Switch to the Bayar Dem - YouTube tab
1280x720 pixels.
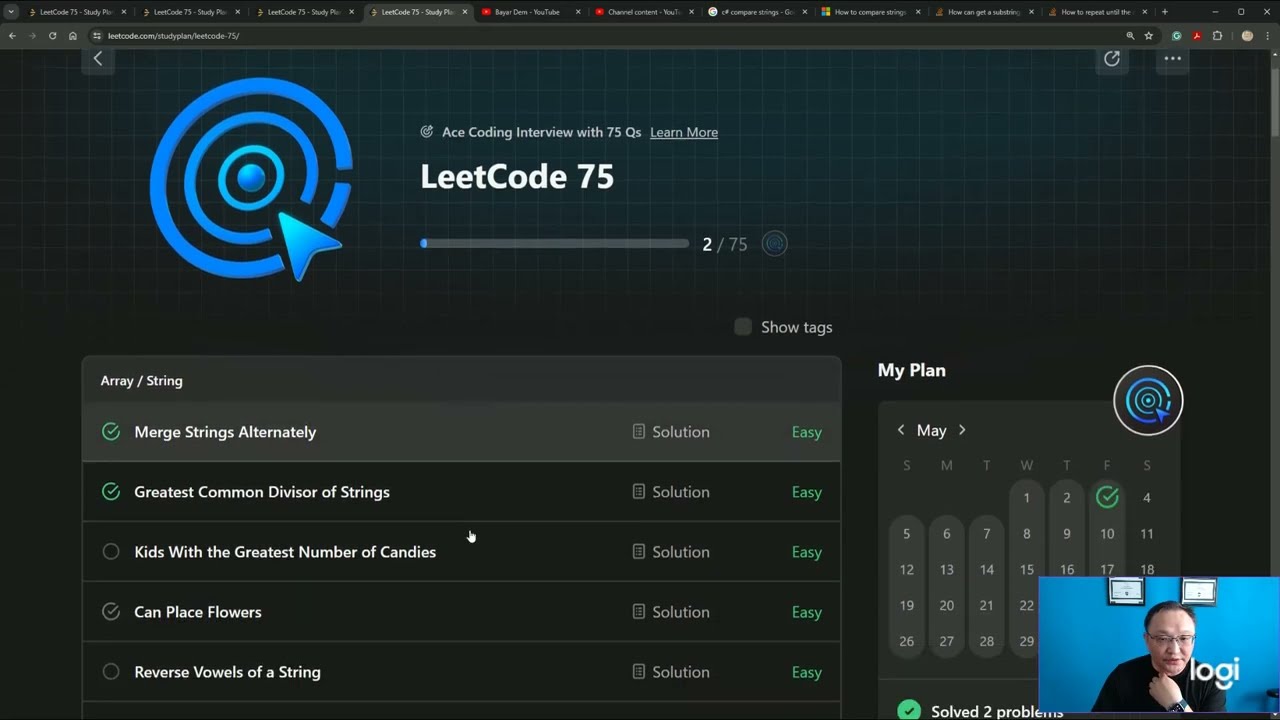(x=528, y=12)
